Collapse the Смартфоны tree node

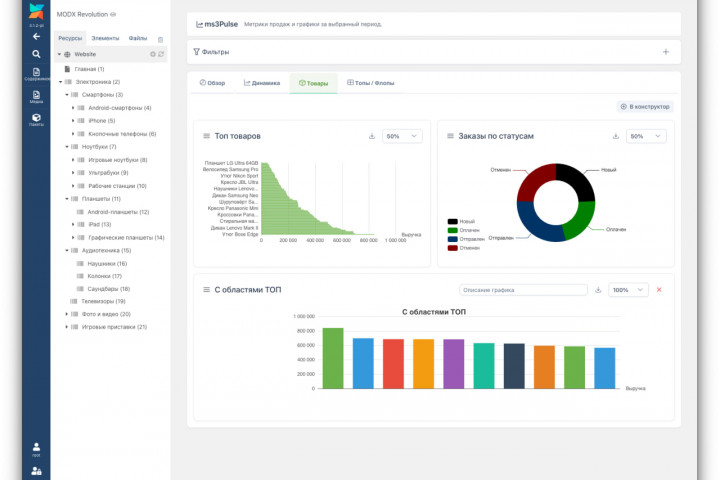coord(67,95)
